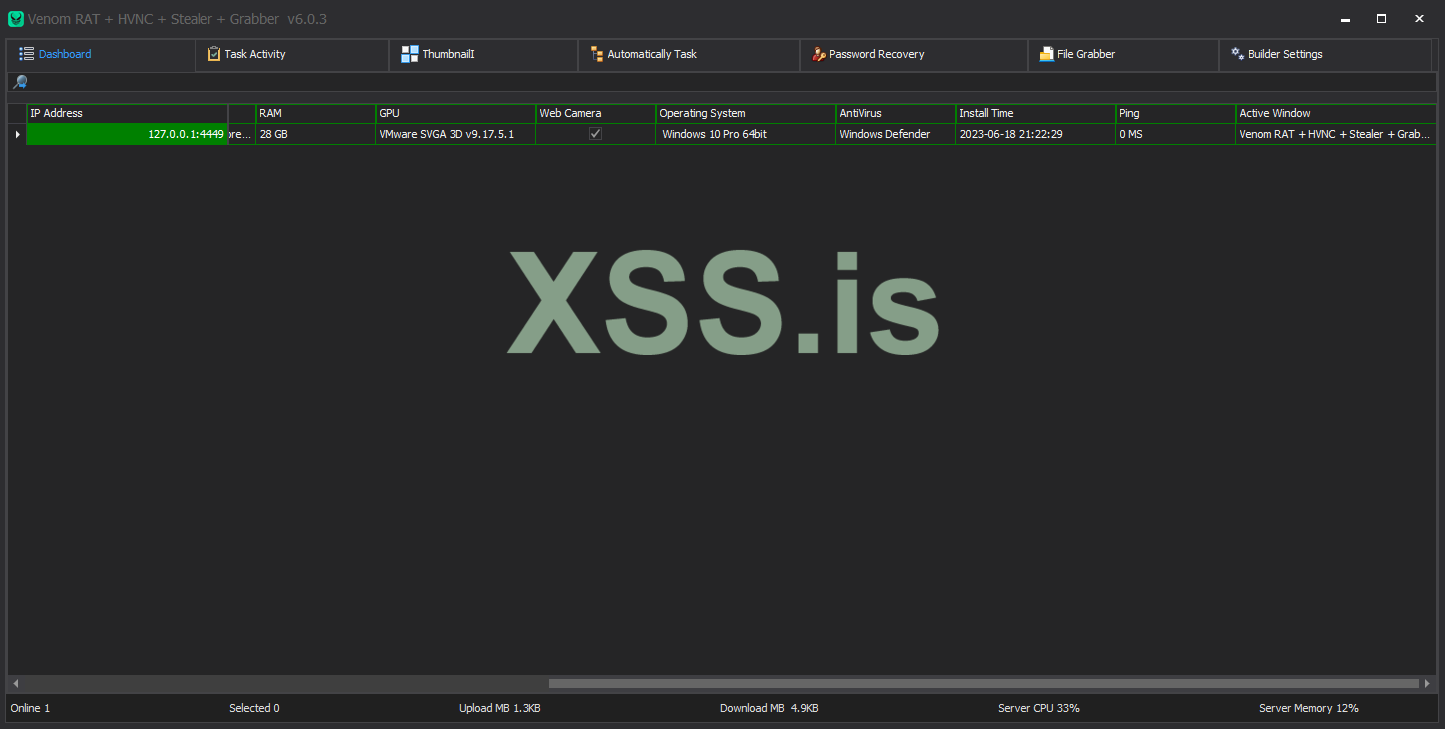Image resolution: width=1445 pixels, height=729 pixels.
Task: Click the Download MB 4.9KB status entry
Action: tap(769, 708)
